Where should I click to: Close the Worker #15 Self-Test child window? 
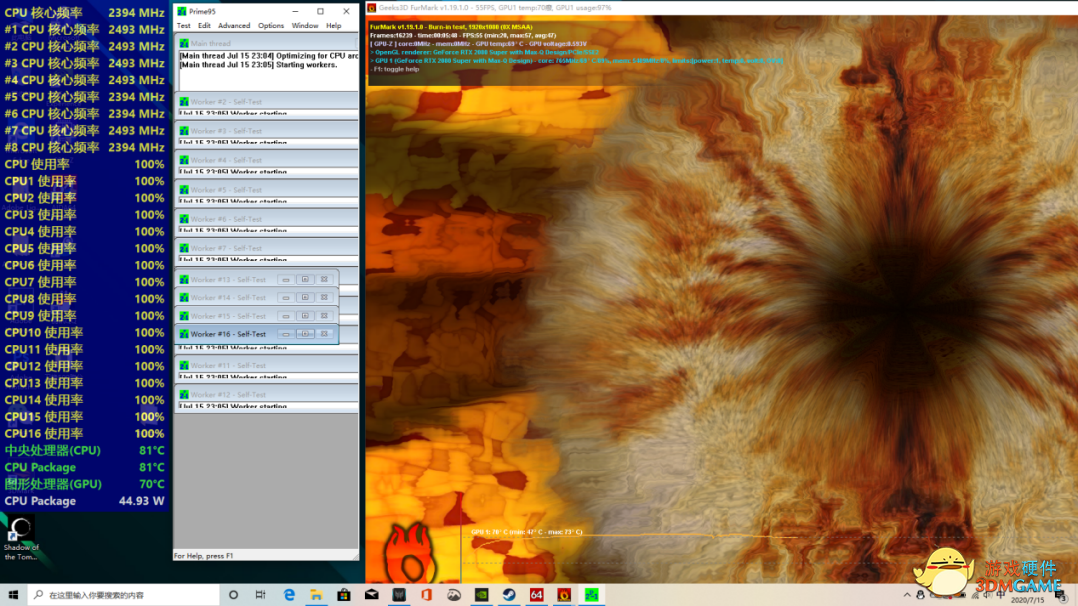pyautogui.click(x=324, y=316)
